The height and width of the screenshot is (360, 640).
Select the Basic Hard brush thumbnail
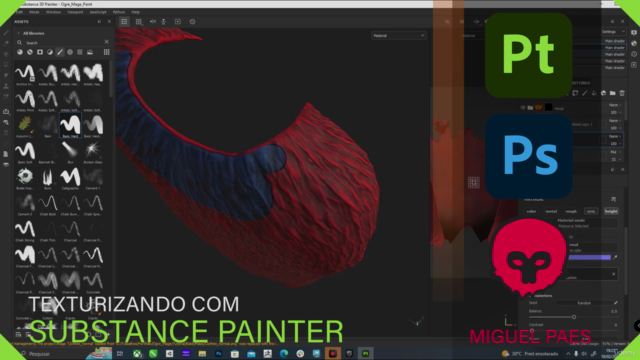tap(70, 125)
